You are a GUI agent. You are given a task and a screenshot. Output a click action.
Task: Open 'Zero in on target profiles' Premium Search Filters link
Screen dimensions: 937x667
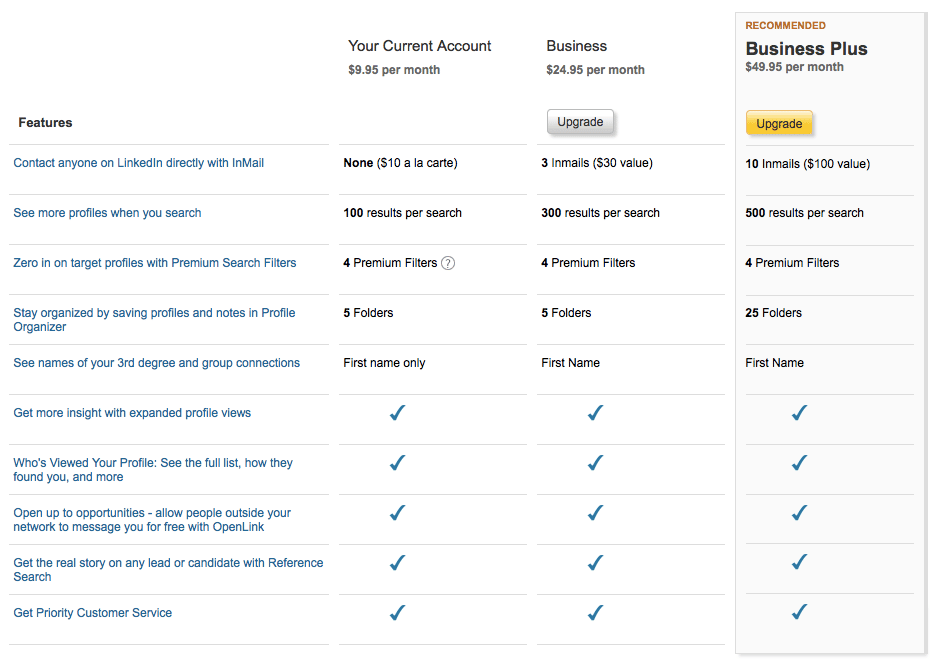click(155, 263)
